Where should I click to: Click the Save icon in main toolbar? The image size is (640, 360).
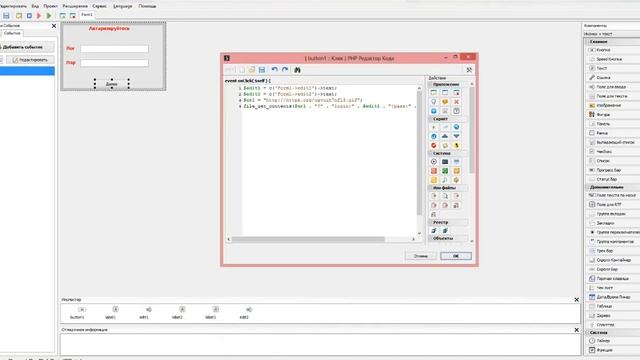[x=6, y=16]
